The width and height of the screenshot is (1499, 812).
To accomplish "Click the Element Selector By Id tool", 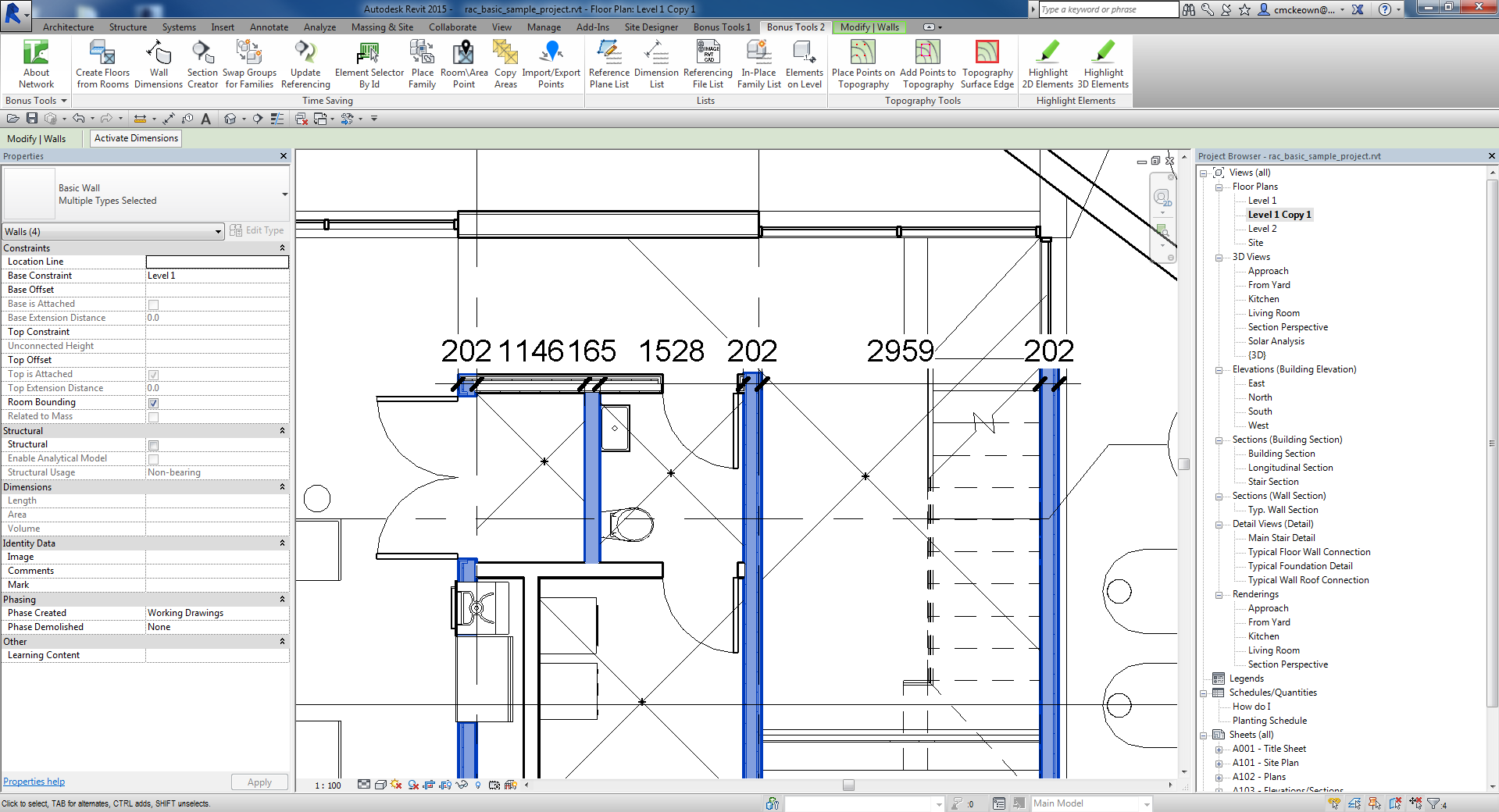I will tap(368, 64).
